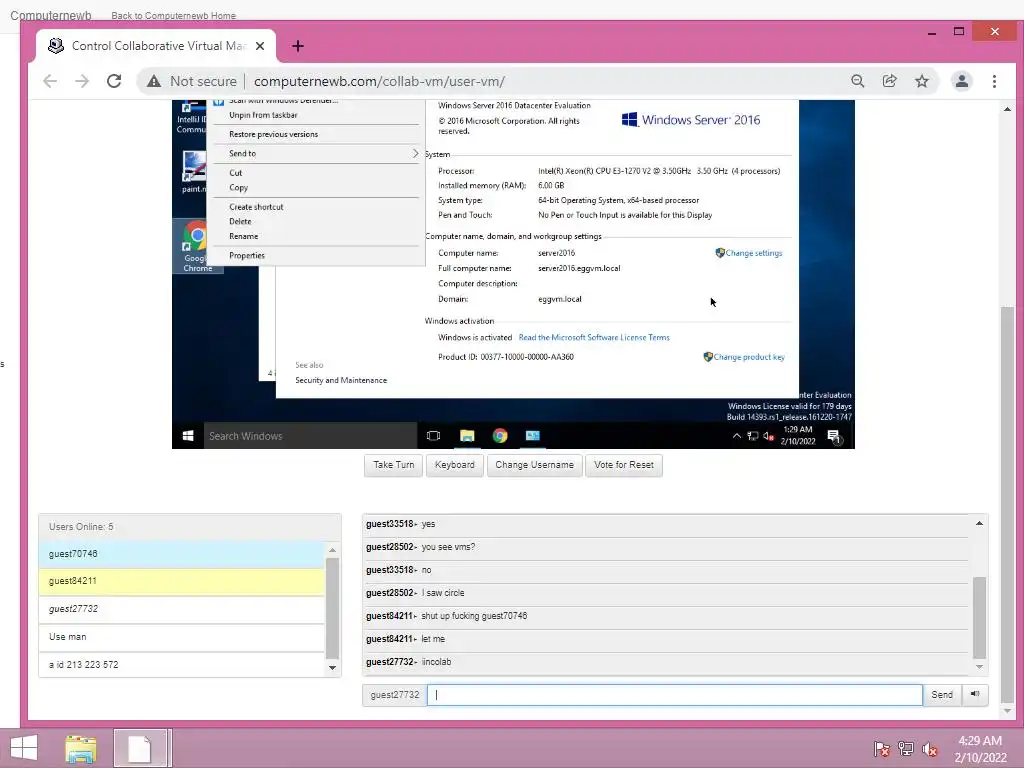Click the Take Turn button
Screen dimensions: 1024x768
394,465
